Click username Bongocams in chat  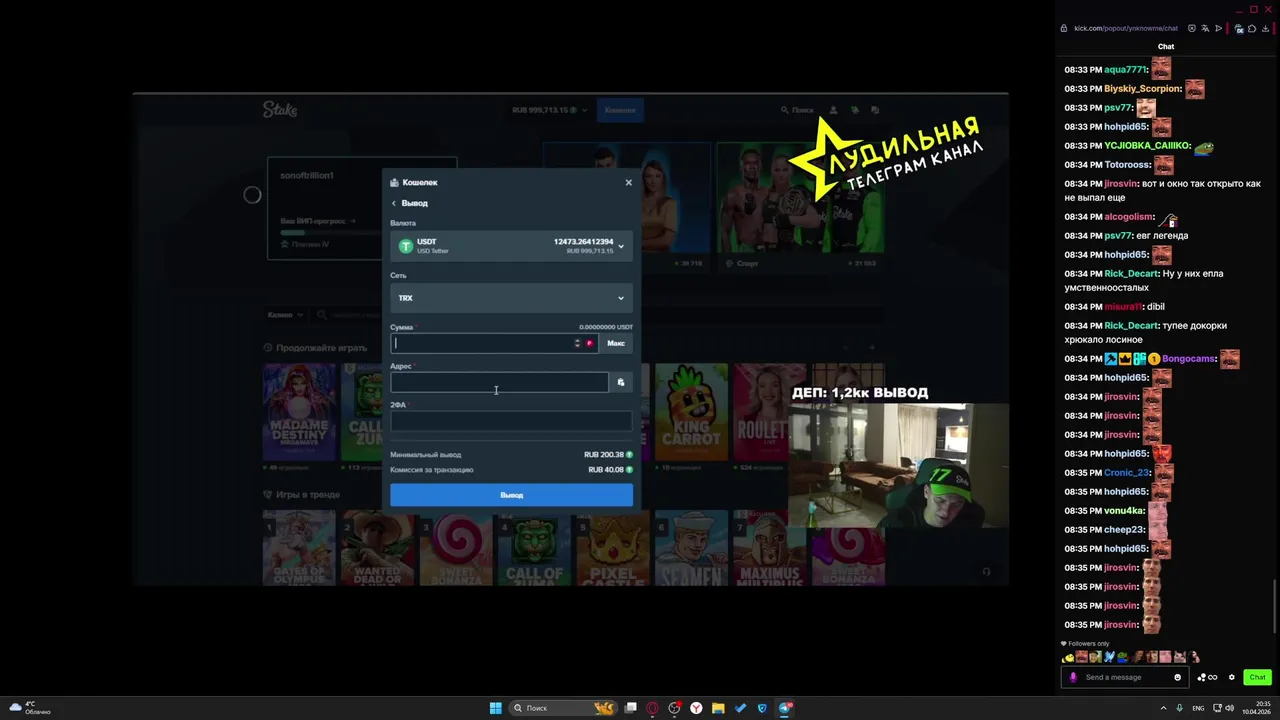point(1189,359)
